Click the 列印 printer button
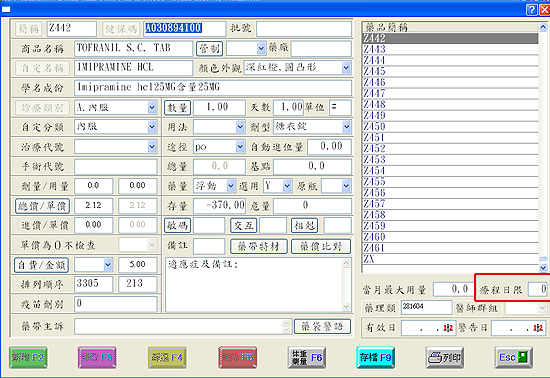This screenshot has height=378, width=550. [x=445, y=357]
